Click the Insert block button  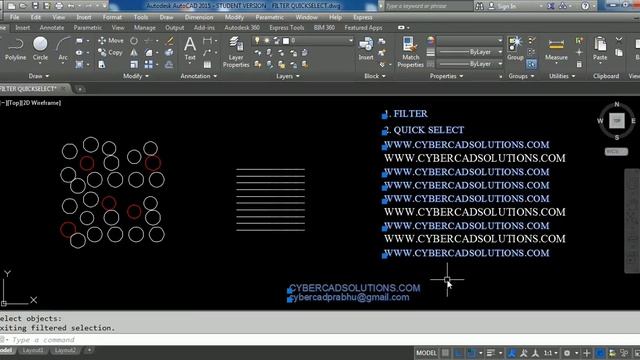(x=366, y=49)
